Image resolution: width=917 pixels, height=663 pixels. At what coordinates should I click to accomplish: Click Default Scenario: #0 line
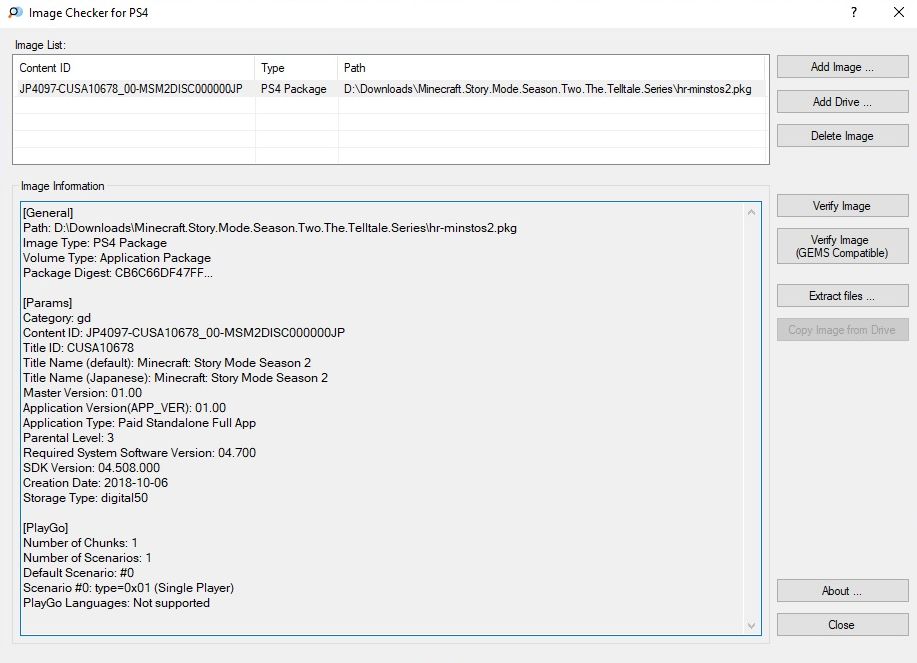[x=78, y=573]
